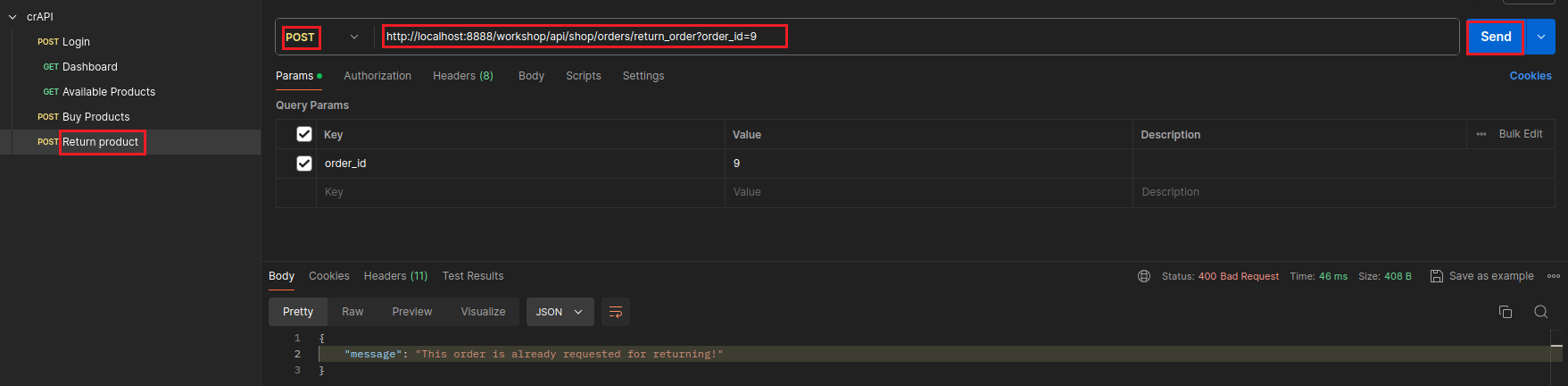
Task: Open the JSON format dropdown
Action: [560, 312]
